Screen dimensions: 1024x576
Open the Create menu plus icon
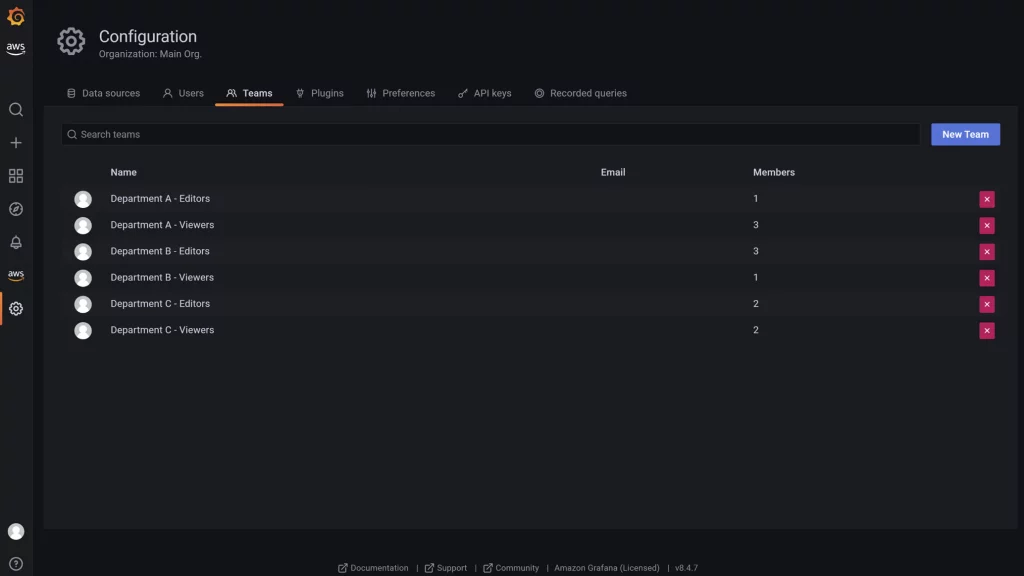15,142
